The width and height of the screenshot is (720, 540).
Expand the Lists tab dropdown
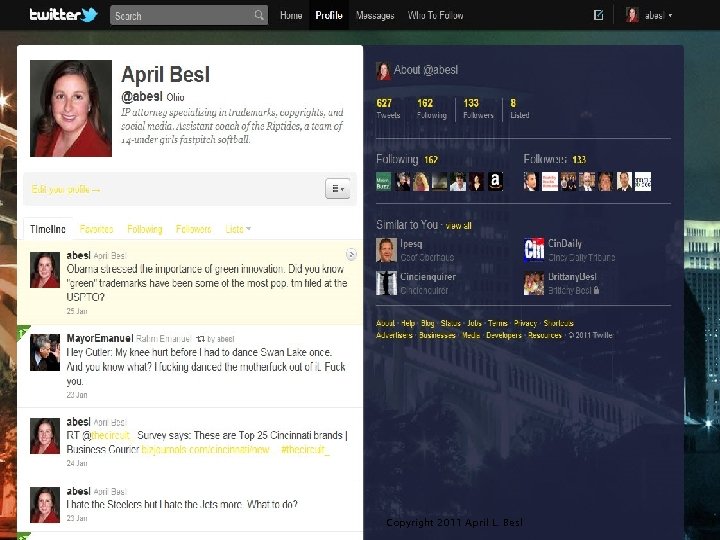[x=238, y=229]
